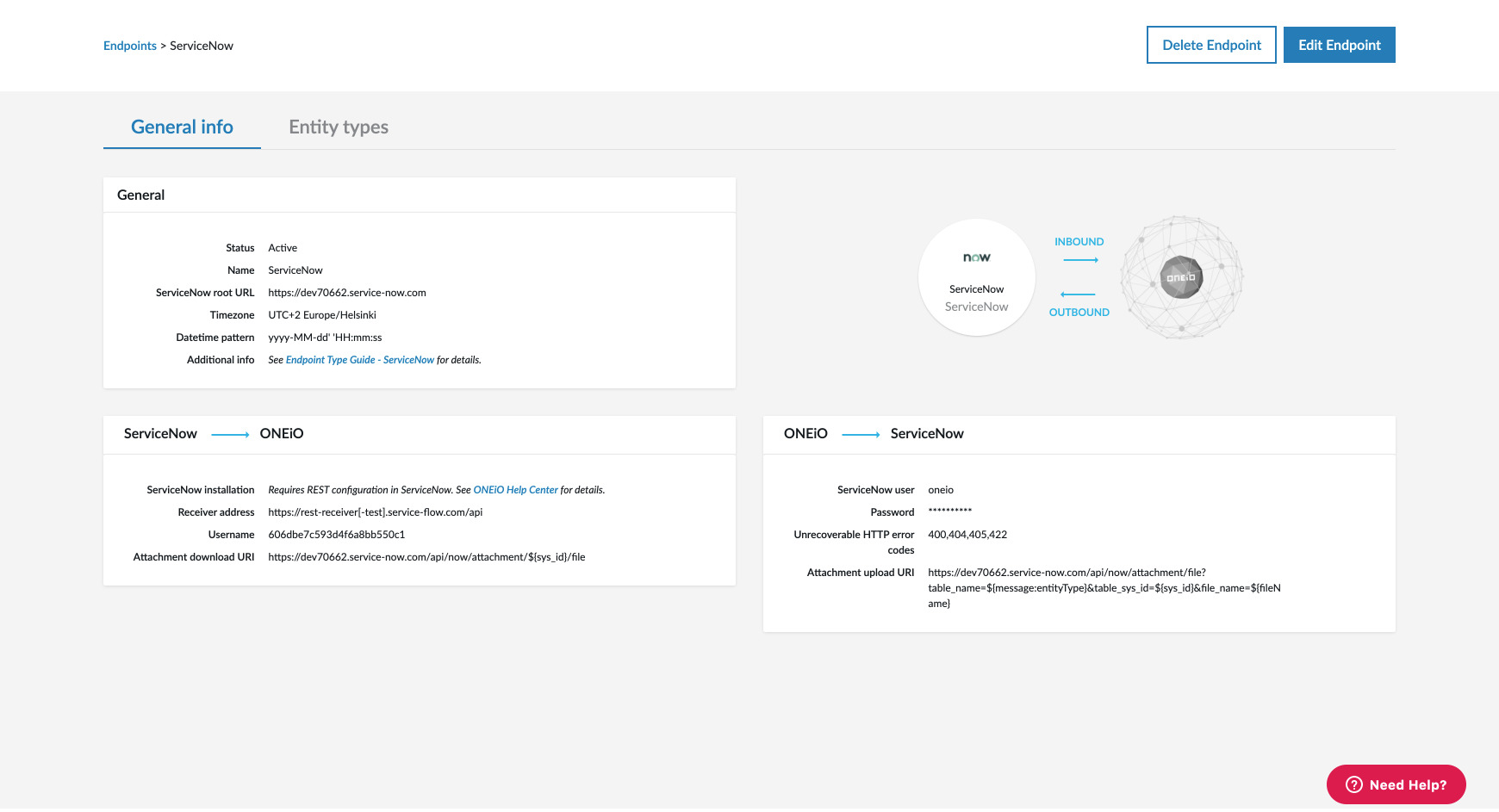Click the Status value Active
This screenshot has width=1499, height=812.
[283, 248]
